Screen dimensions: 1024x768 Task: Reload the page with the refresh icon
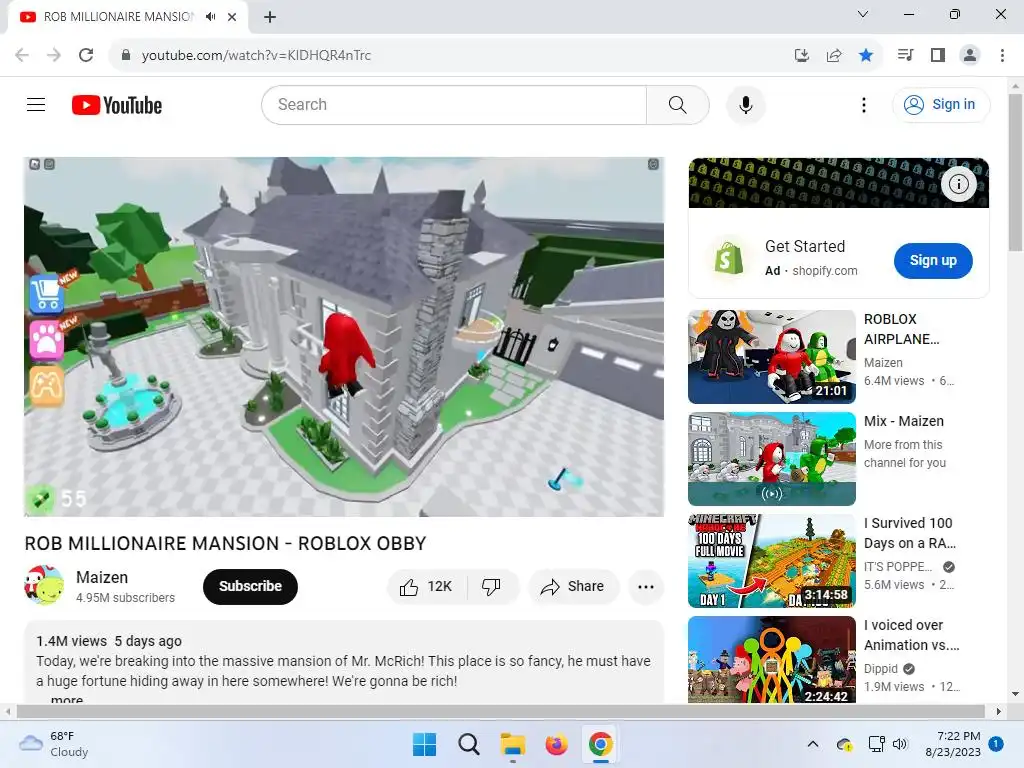pyautogui.click(x=86, y=55)
